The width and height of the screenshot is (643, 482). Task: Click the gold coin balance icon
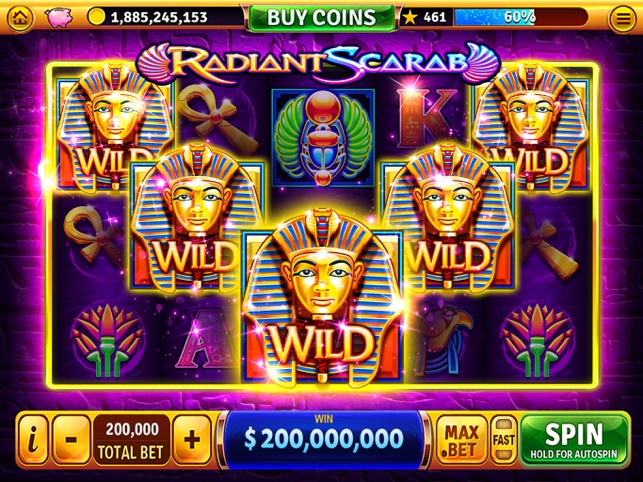pos(96,17)
